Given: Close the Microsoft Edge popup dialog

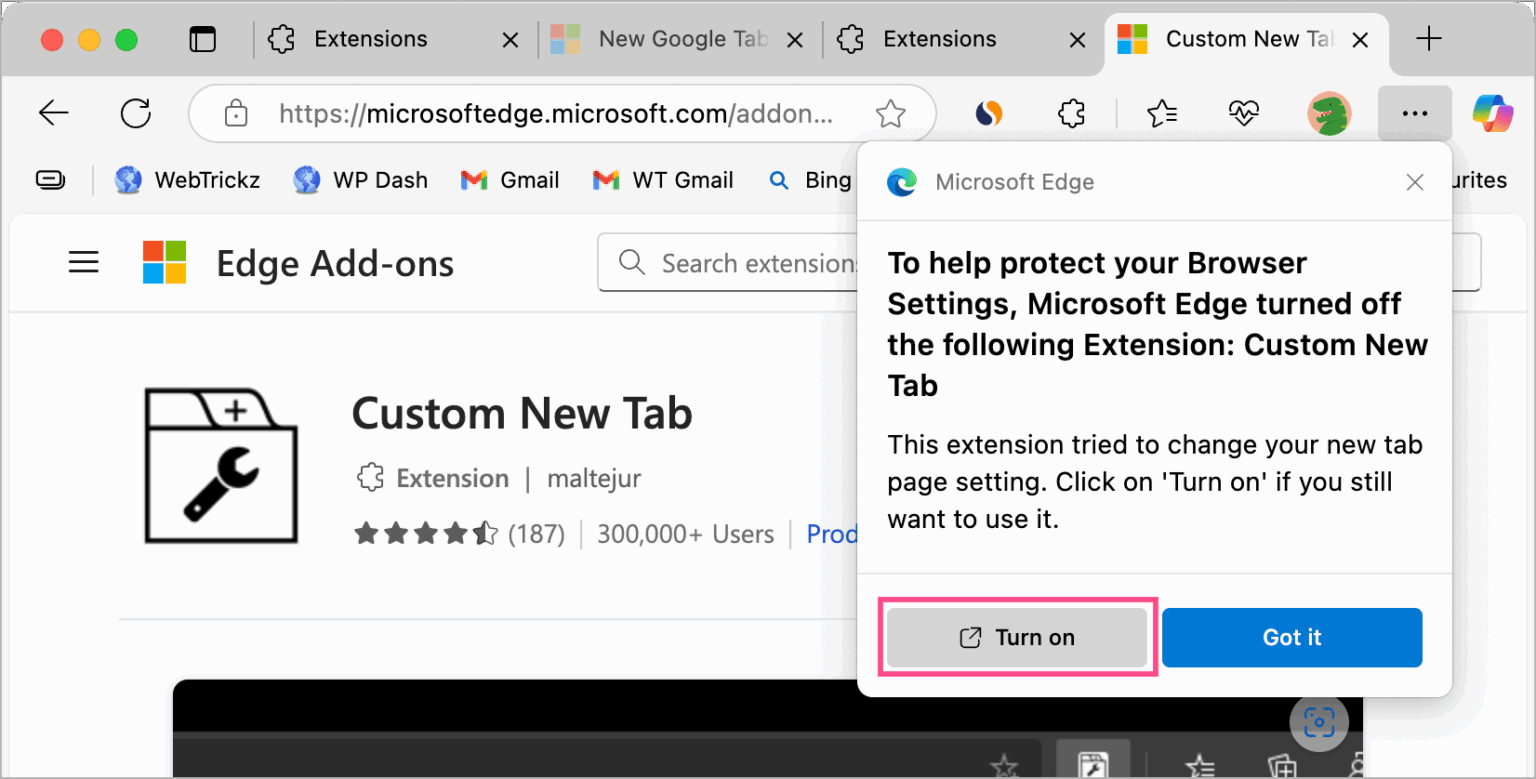Looking at the screenshot, I should [1414, 182].
